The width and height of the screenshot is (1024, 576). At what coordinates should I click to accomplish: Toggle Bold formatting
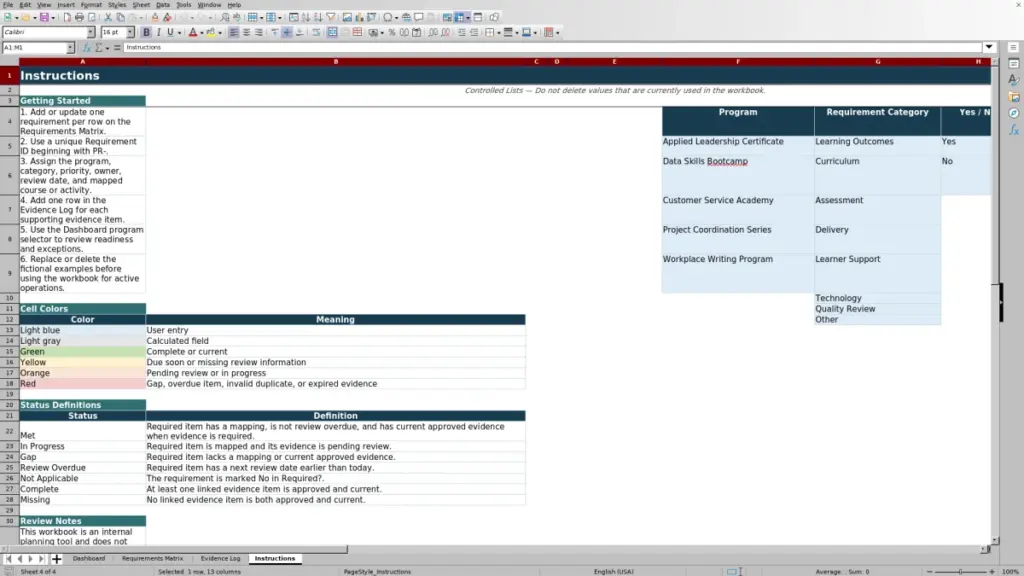point(146,32)
